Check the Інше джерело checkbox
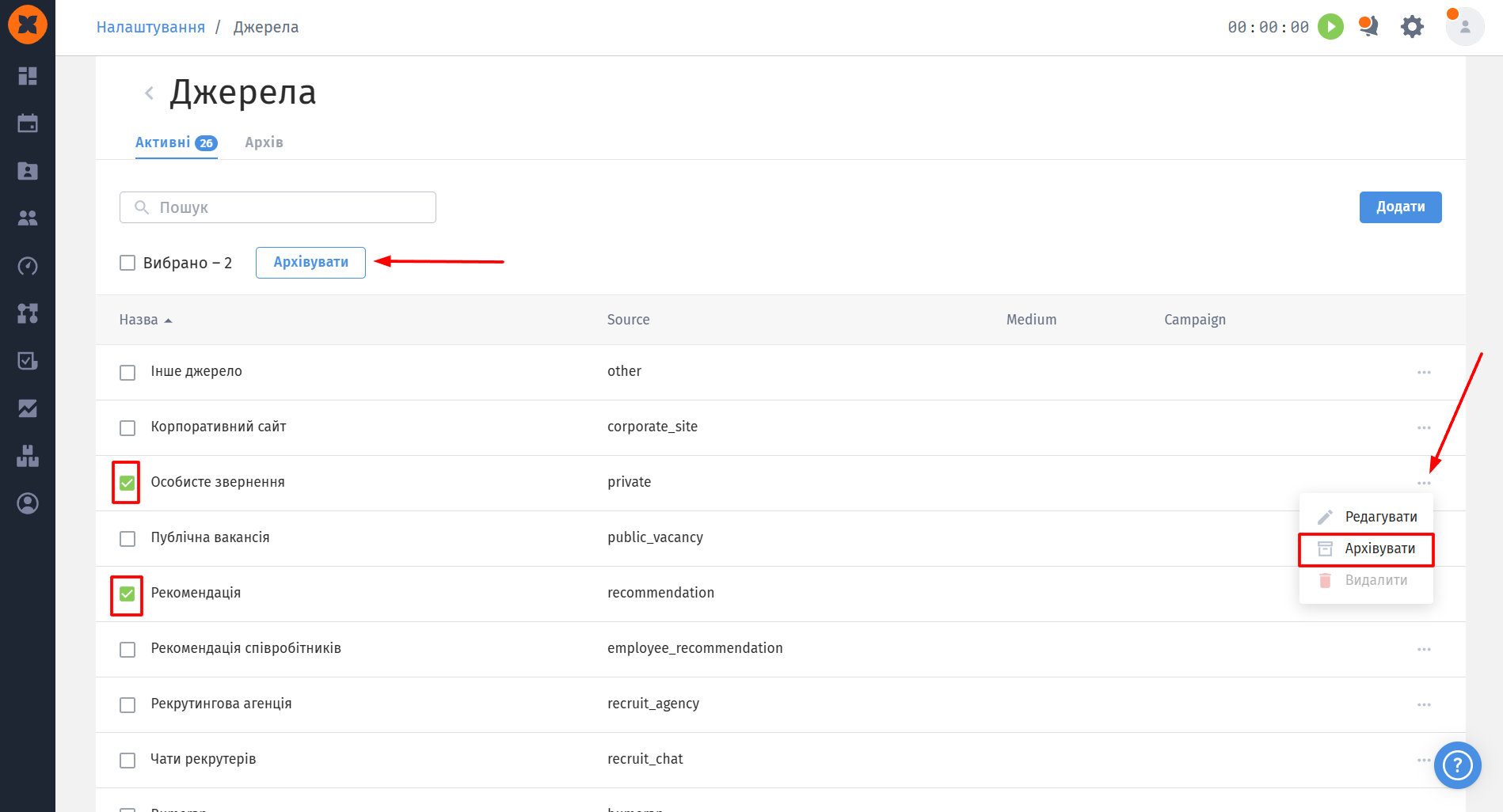 point(127,373)
